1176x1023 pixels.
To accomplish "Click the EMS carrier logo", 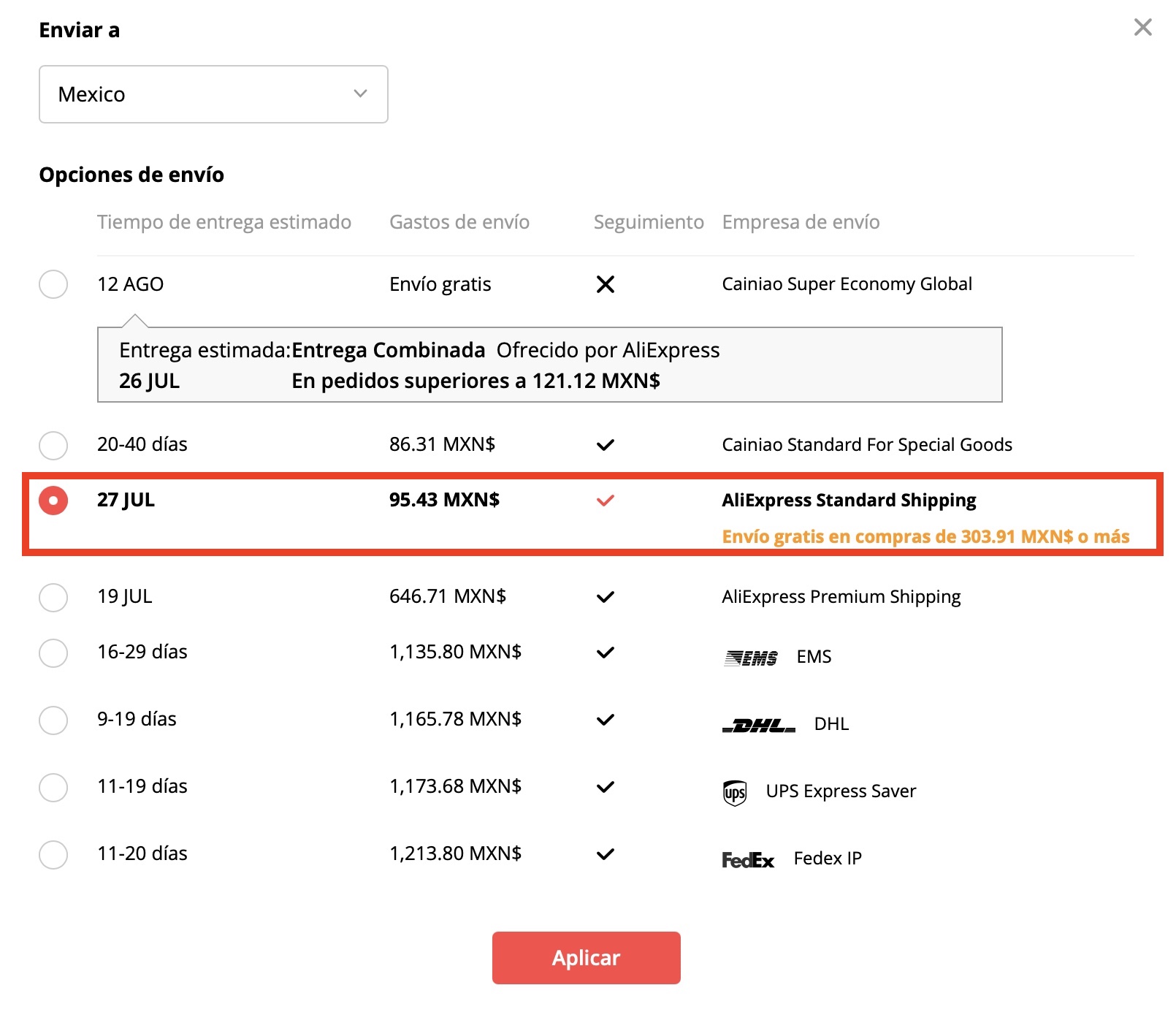I will coord(751,658).
